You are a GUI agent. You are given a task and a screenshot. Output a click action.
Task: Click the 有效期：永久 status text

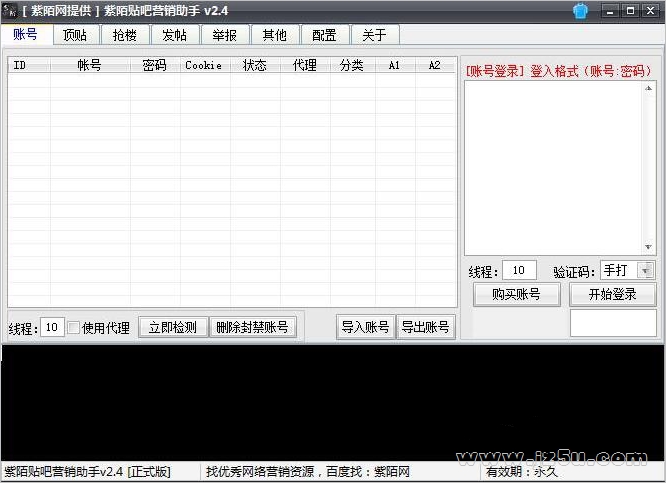point(522,472)
